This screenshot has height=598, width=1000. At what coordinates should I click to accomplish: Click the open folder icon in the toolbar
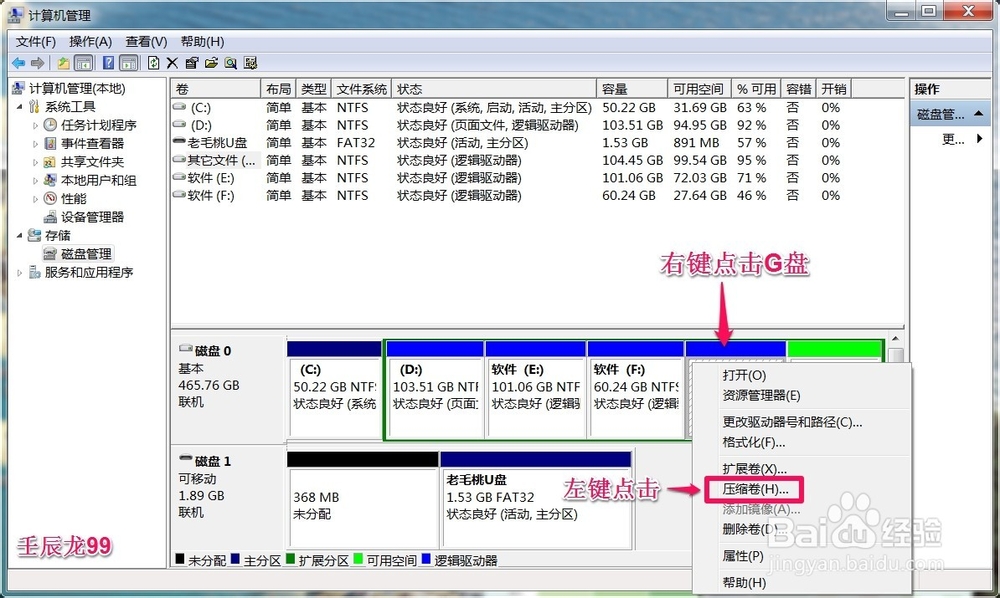tap(211, 63)
